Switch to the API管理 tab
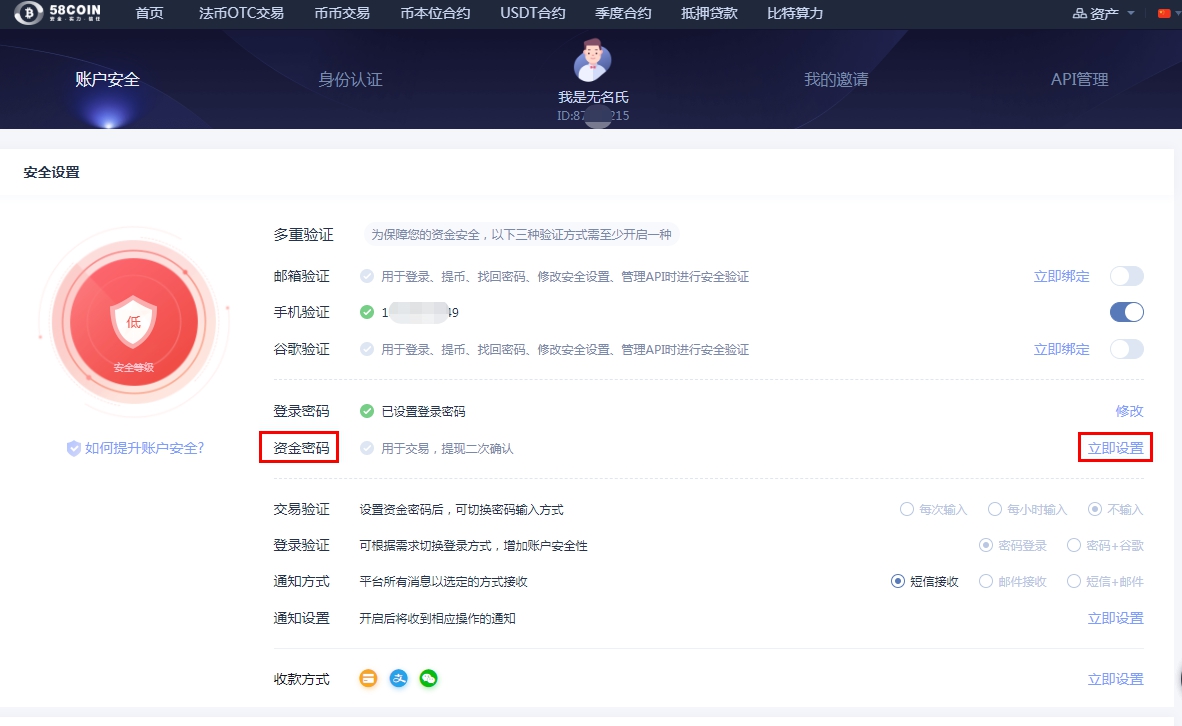The width and height of the screenshot is (1182, 726). point(1079,80)
